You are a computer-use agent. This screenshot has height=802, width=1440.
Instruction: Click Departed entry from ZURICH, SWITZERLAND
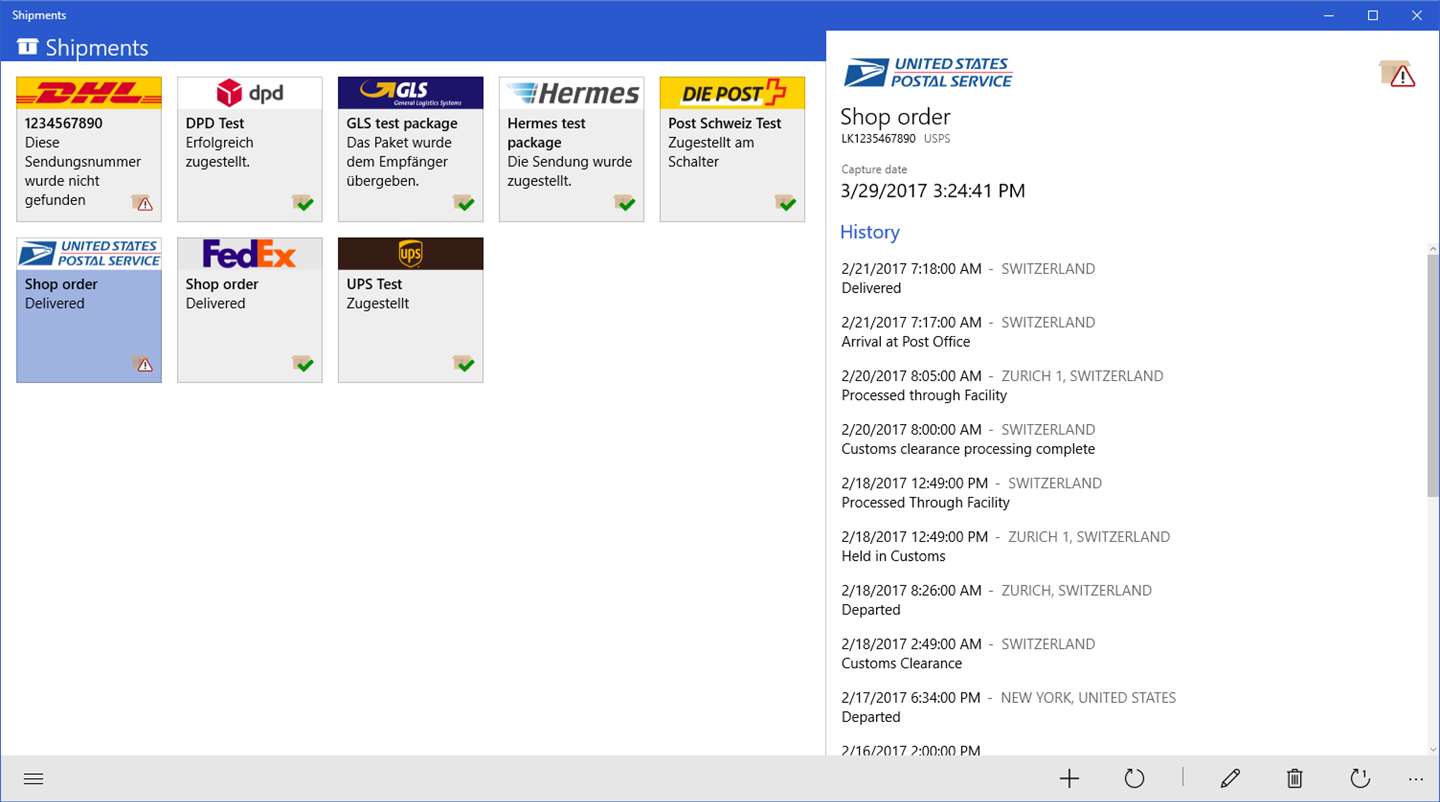pos(996,600)
